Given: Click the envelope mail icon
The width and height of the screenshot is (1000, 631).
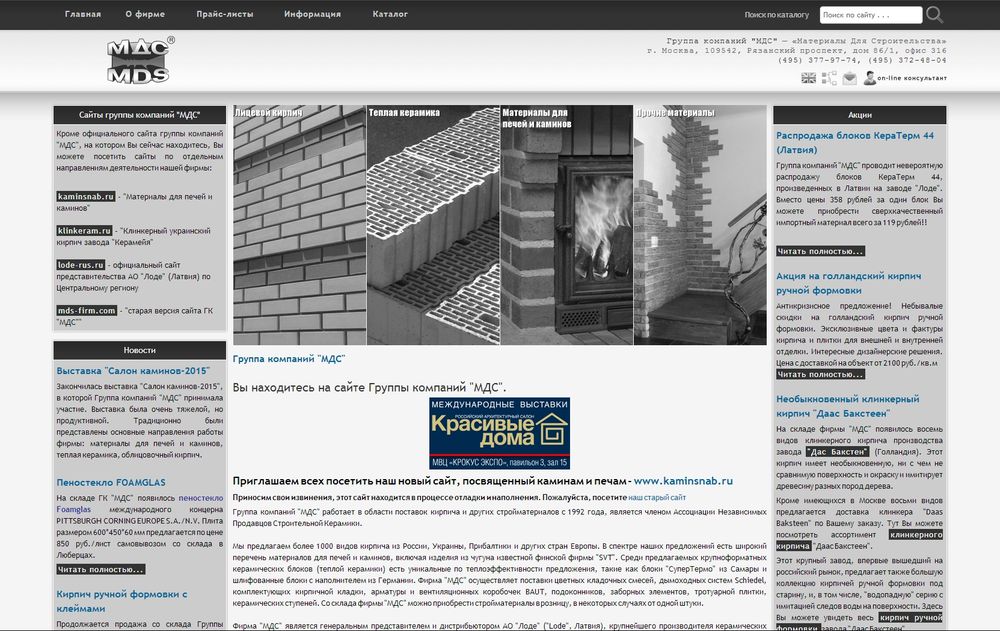Looking at the screenshot, I should click(x=849, y=78).
